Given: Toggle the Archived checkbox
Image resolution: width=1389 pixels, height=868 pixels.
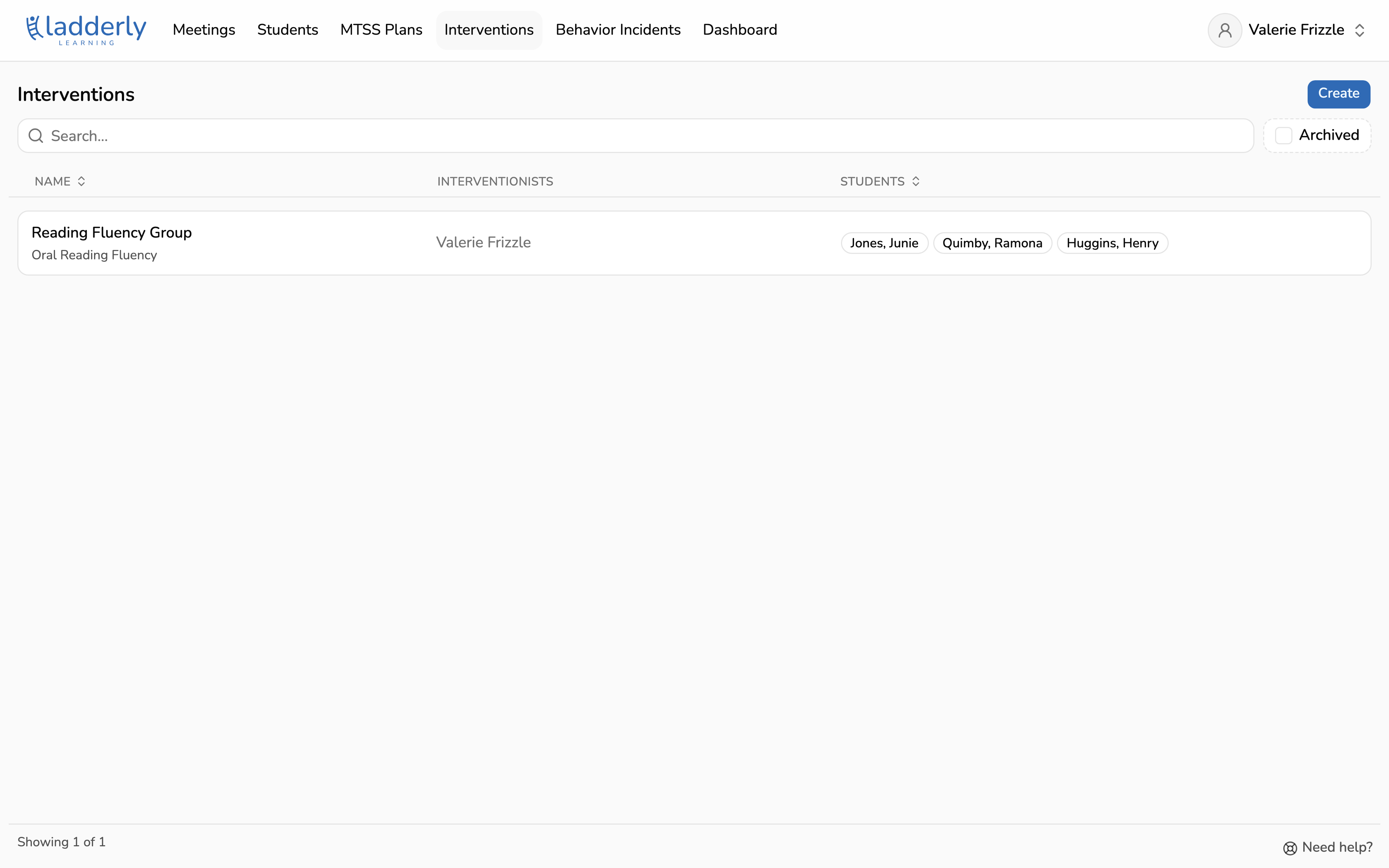Looking at the screenshot, I should 1283,136.
